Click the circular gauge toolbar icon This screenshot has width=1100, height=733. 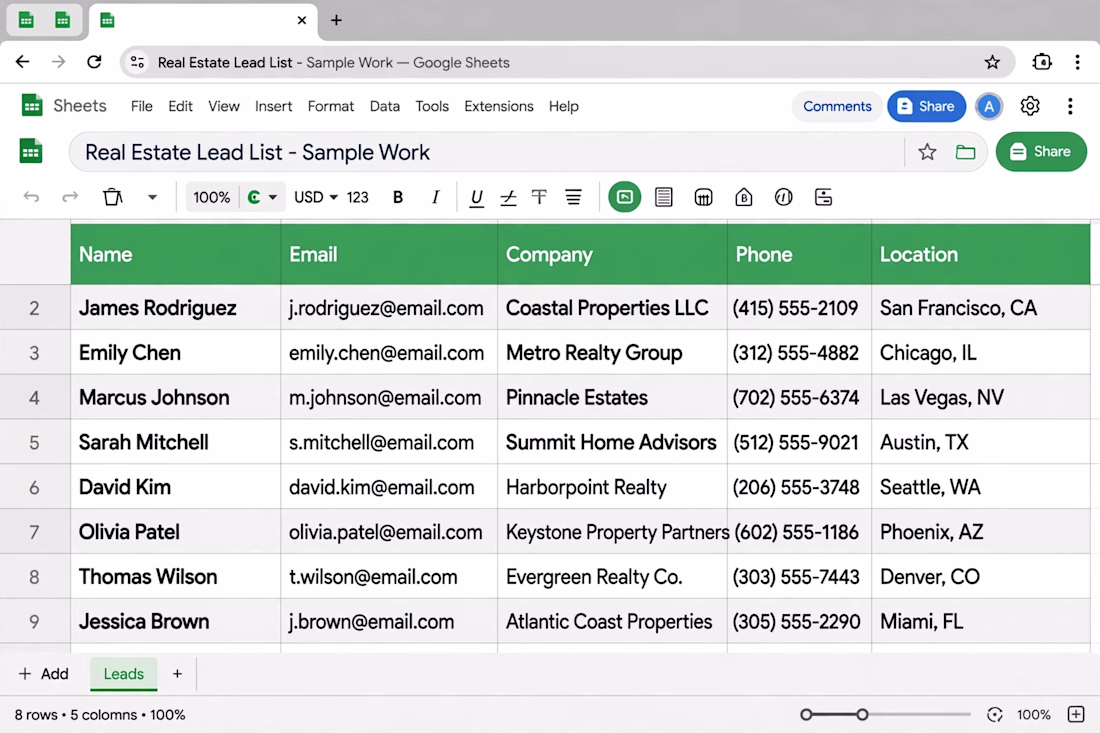click(784, 197)
